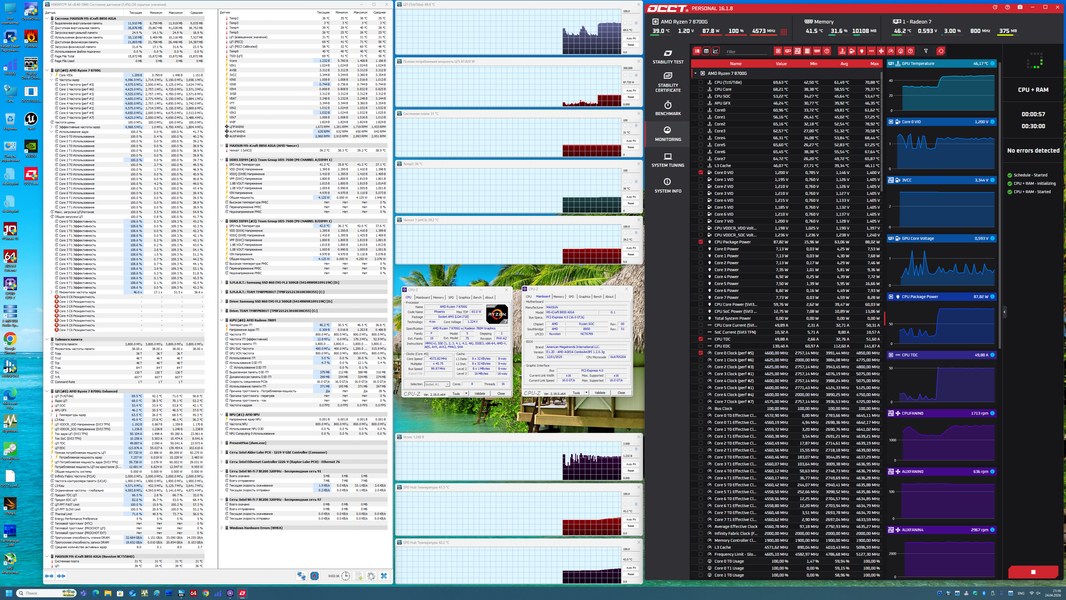1066x600 pixels.
Task: Switch OCCT monitoring to graph view icon
Action: point(716,51)
